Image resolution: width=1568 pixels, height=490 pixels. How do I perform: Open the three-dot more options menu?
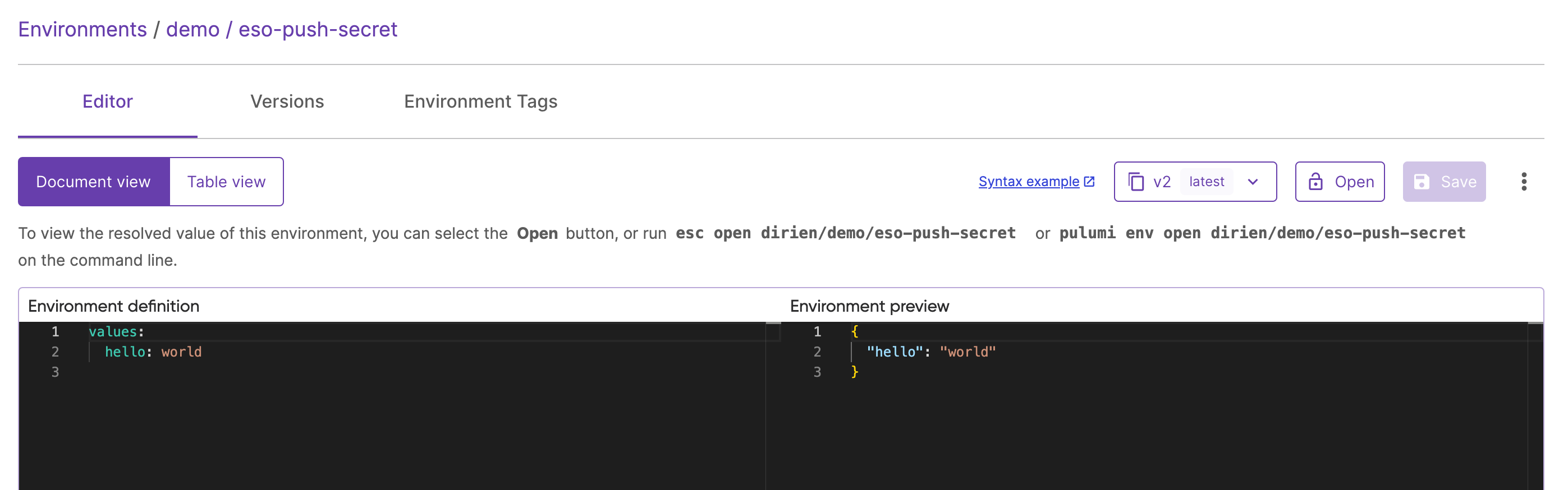coord(1524,182)
